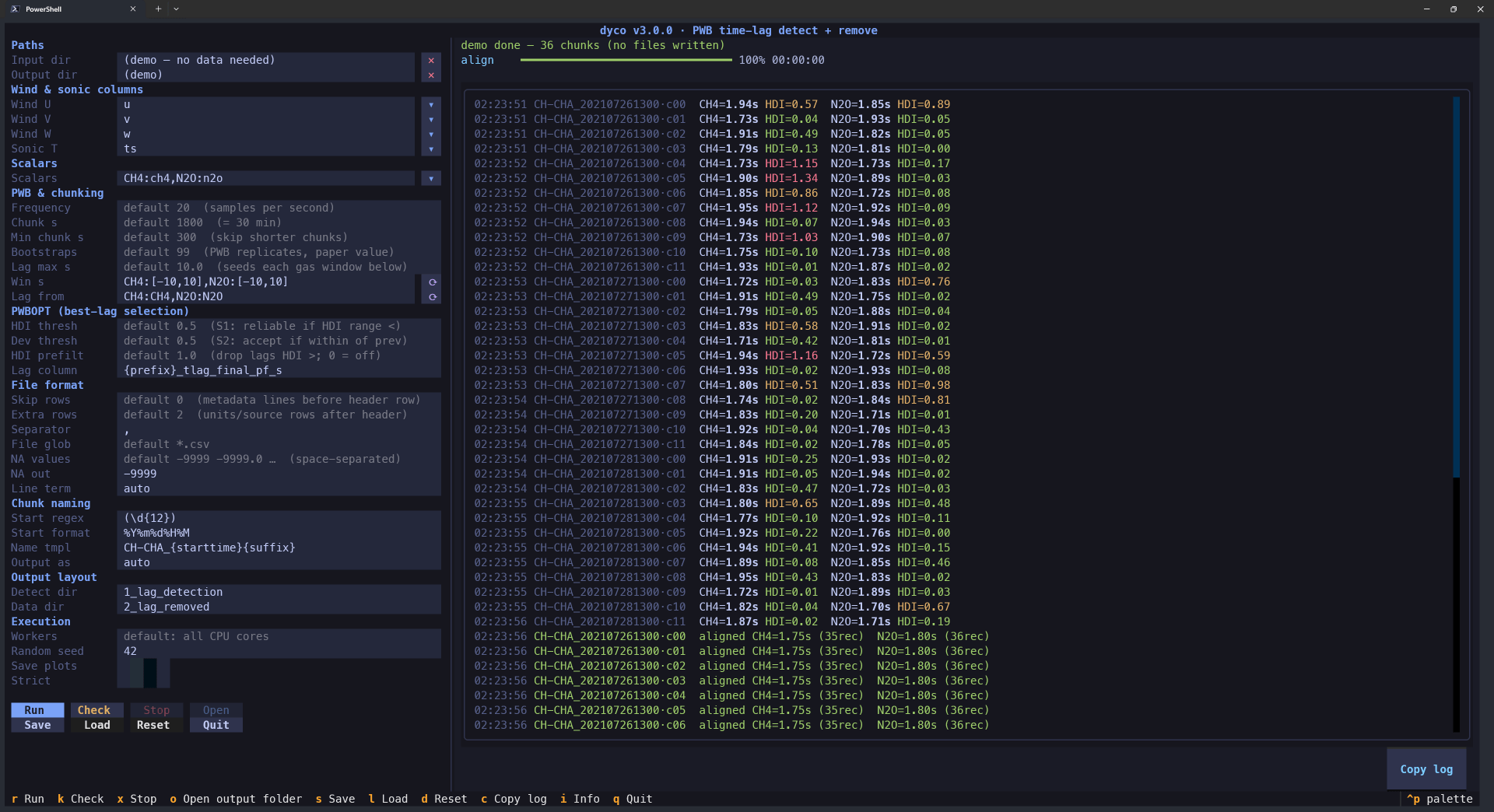Image resolution: width=1494 pixels, height=812 pixels.
Task: Open the '^p palette' command palette
Action: [x=1440, y=799]
